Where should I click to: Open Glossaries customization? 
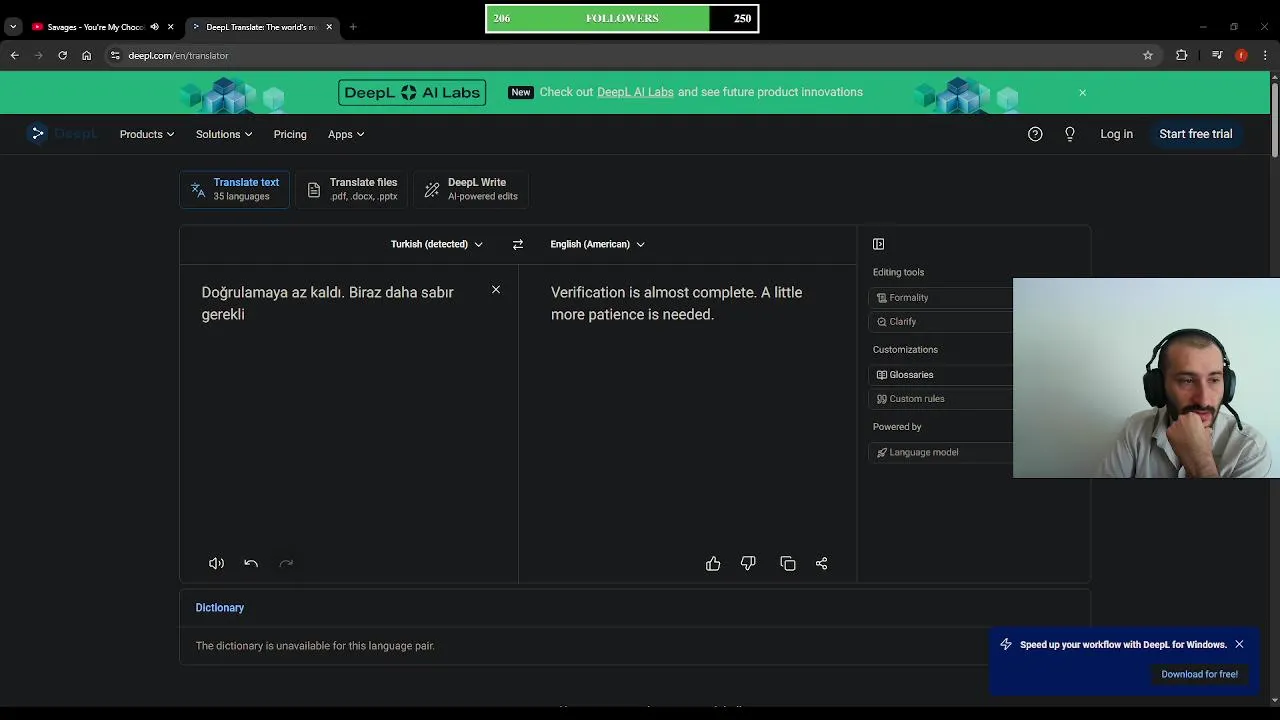coord(942,374)
